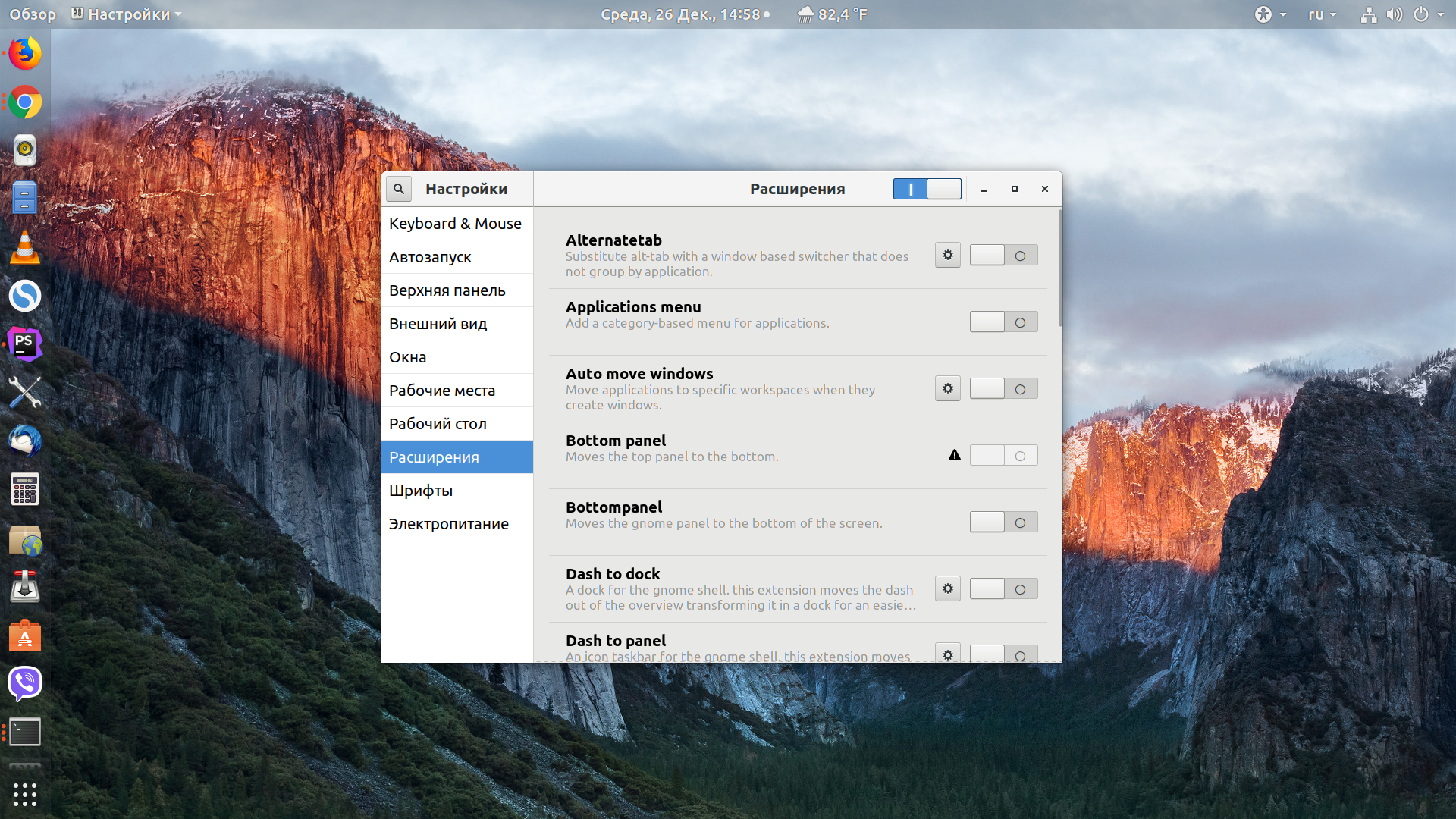Launch Firefox from the dock
The width and height of the screenshot is (1456, 819).
[x=25, y=54]
